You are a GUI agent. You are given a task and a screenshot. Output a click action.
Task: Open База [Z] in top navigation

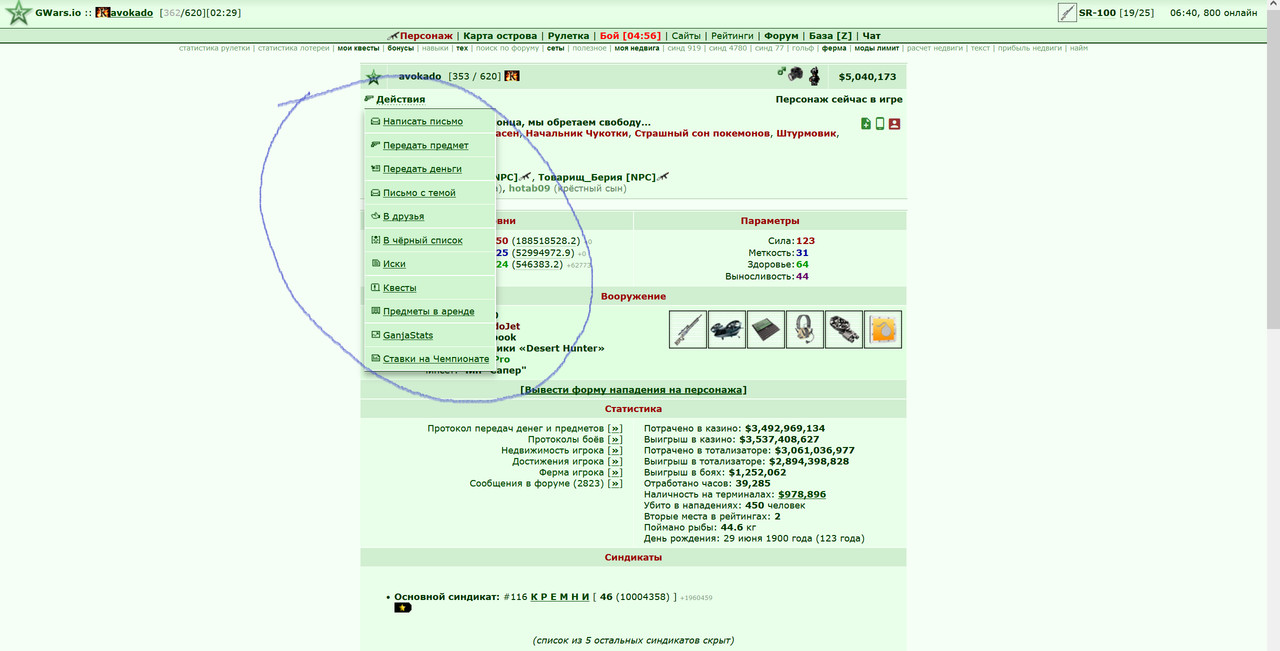pyautogui.click(x=830, y=36)
